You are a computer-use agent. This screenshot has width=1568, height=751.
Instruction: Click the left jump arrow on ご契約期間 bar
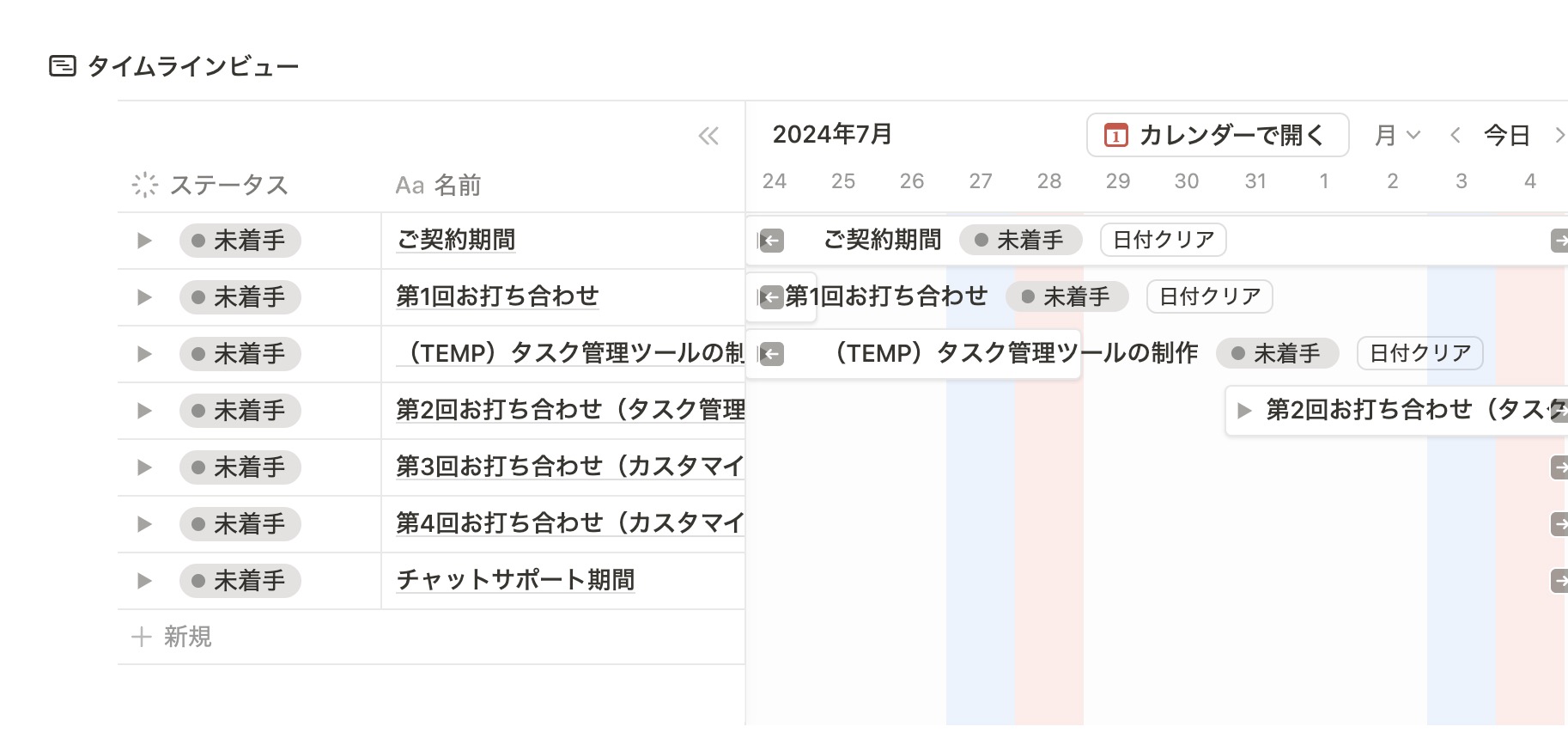[771, 241]
